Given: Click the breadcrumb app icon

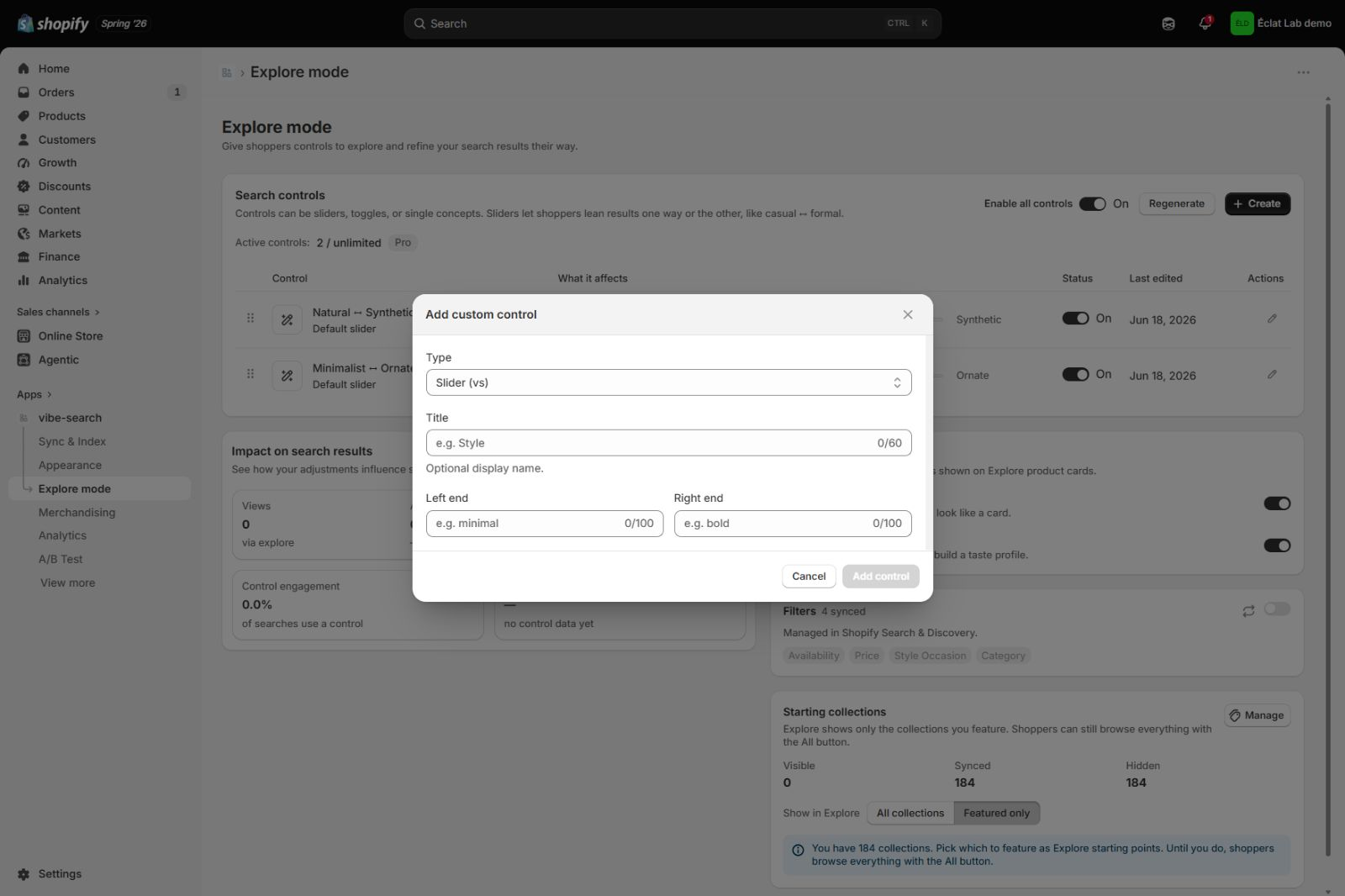Looking at the screenshot, I should pos(227,73).
